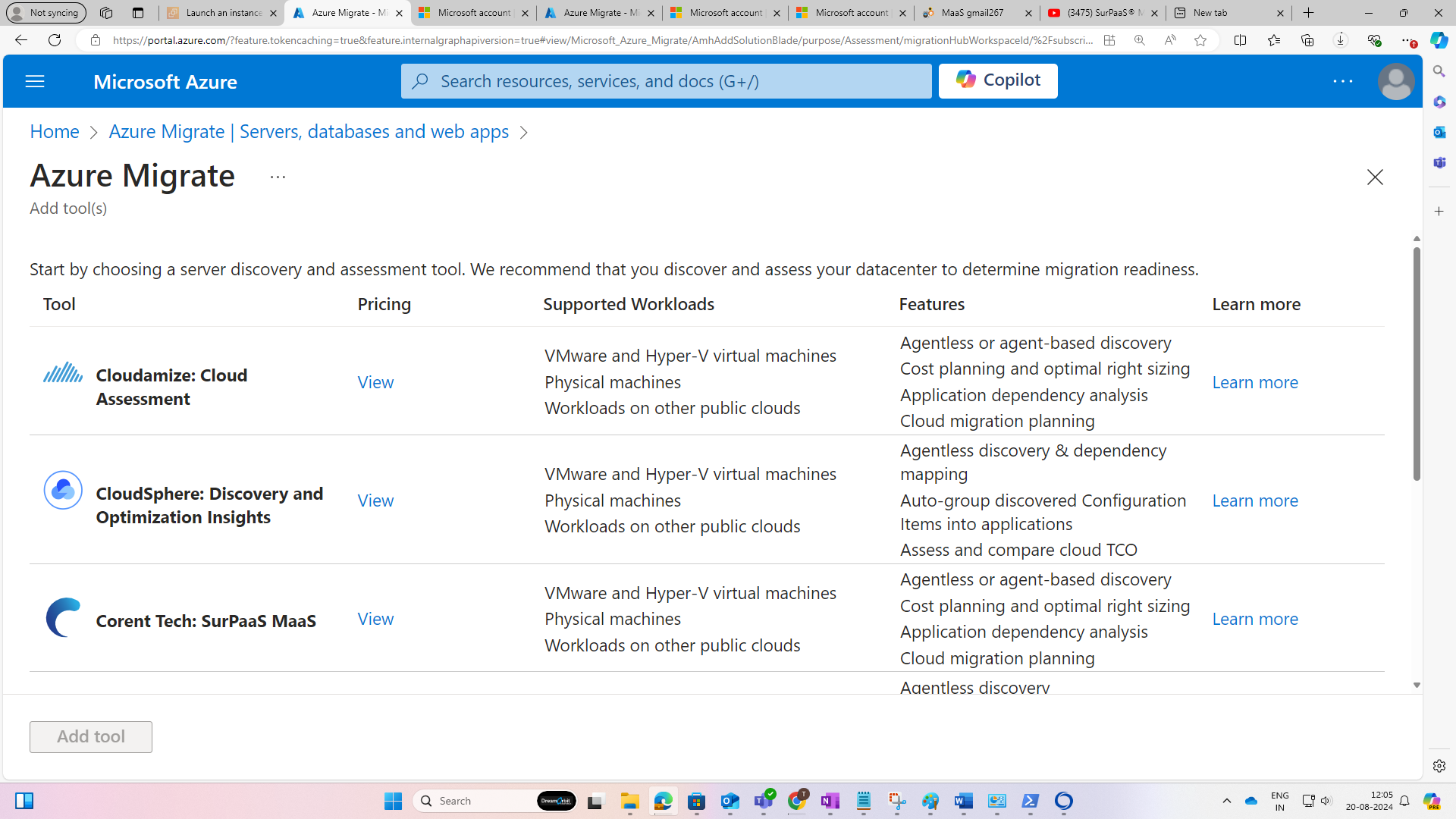Open the taskbar clock and date
1456x819 pixels.
click(x=1369, y=801)
